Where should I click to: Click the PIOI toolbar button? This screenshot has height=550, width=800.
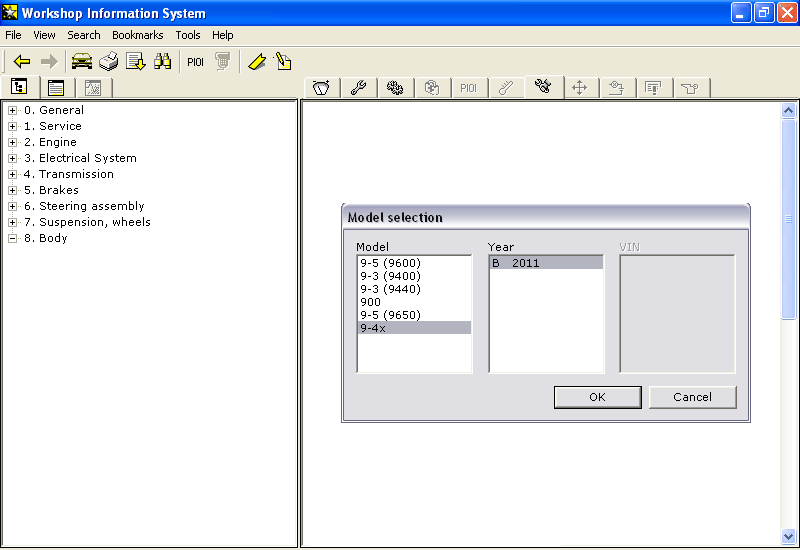tap(195, 62)
